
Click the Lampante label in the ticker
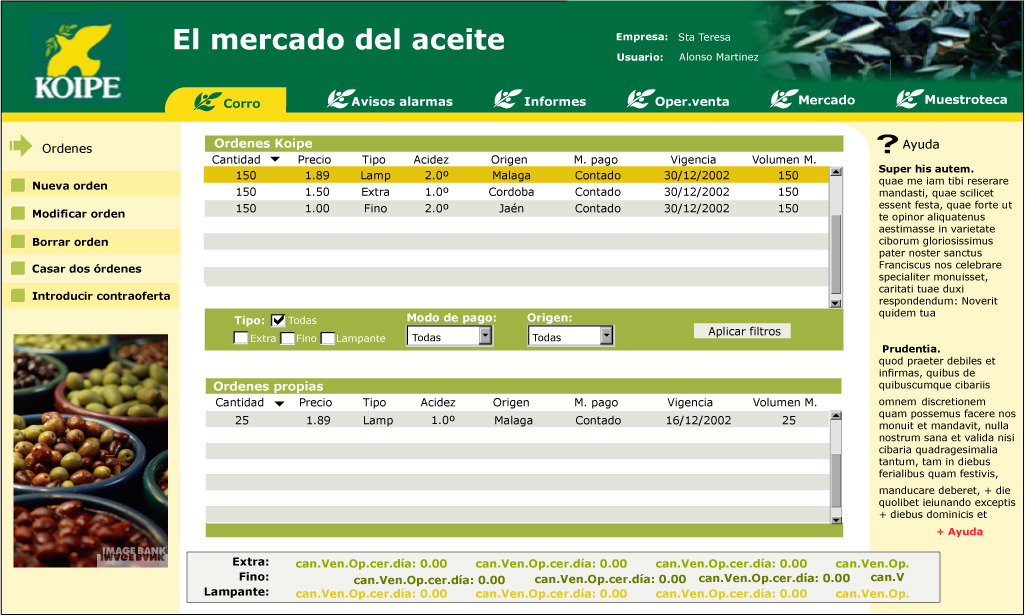pyautogui.click(x=237, y=592)
